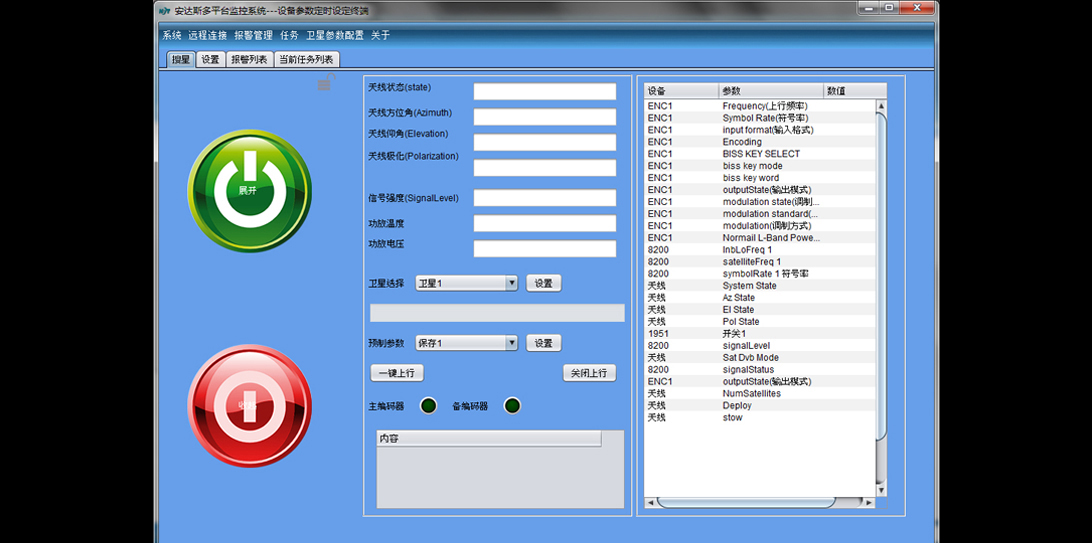
Task: Click the small padlock icon
Action: 324,84
